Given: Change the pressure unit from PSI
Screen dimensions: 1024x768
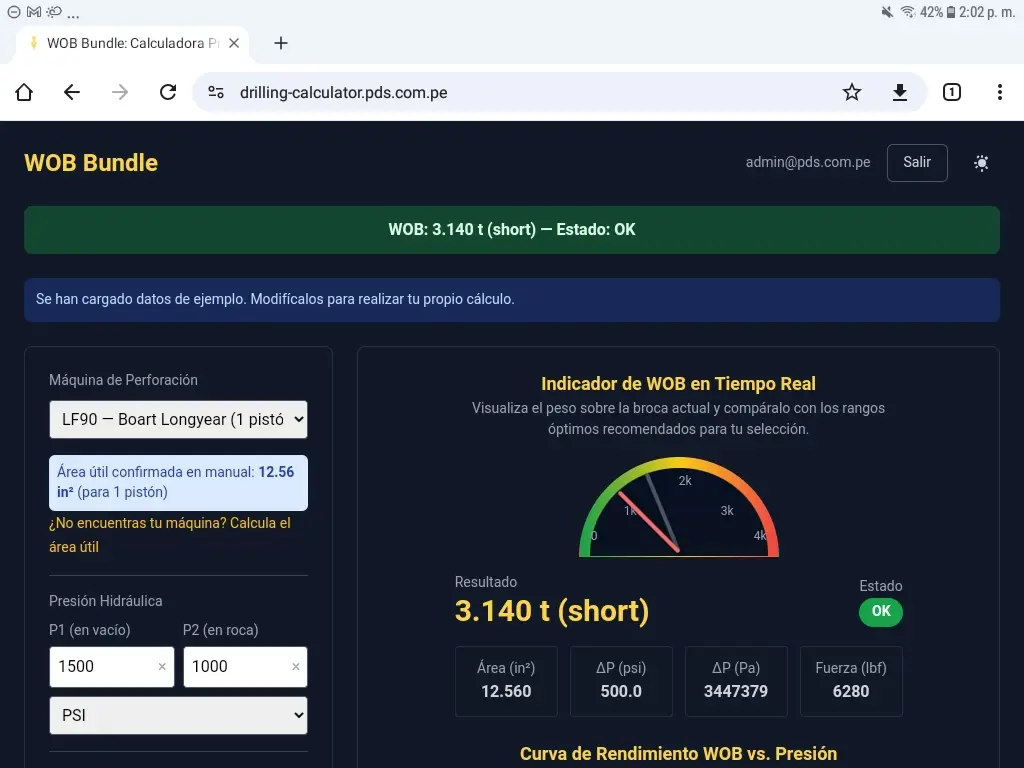Looking at the screenshot, I should pyautogui.click(x=178, y=715).
